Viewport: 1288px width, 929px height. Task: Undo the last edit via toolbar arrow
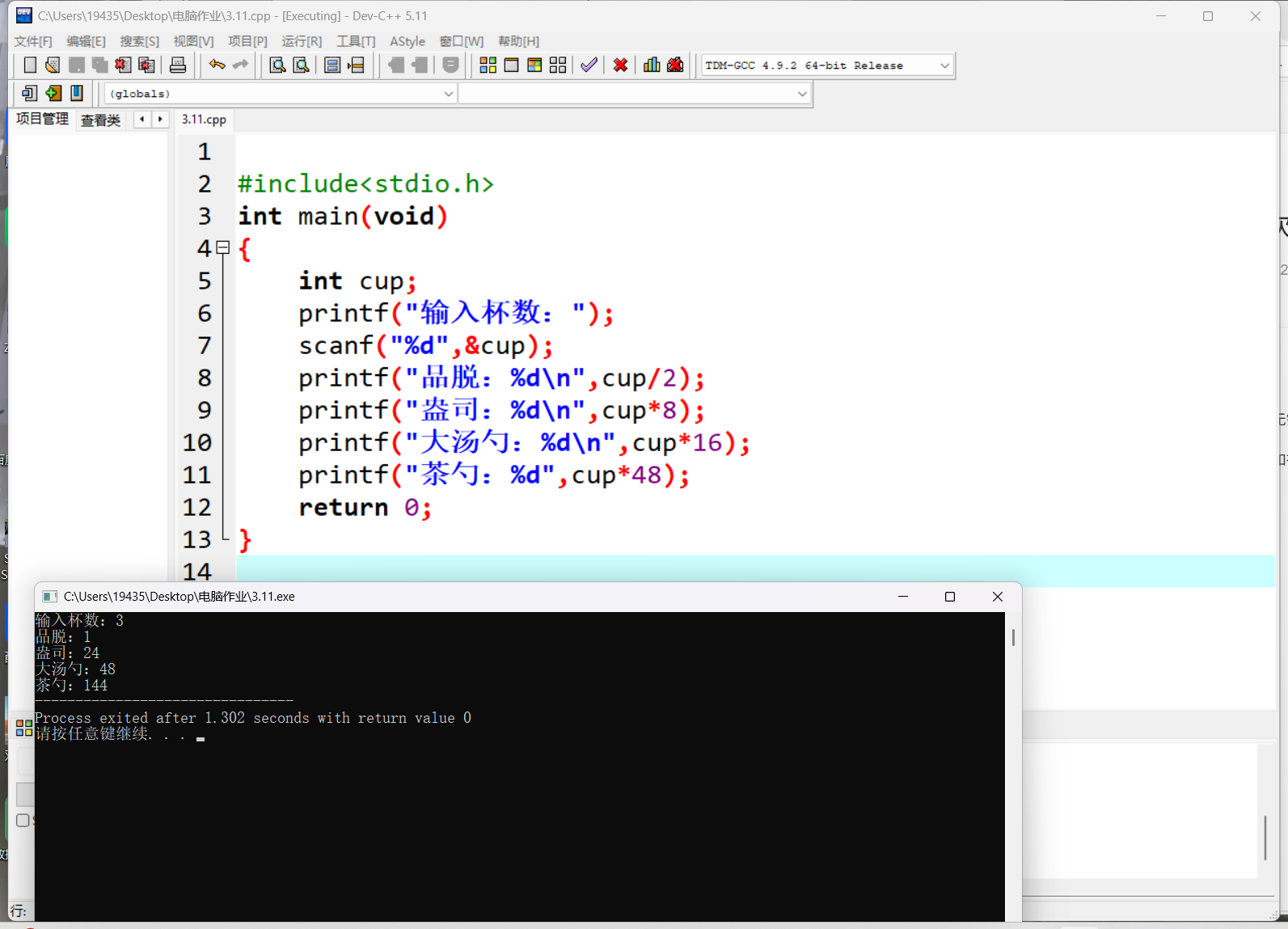217,65
